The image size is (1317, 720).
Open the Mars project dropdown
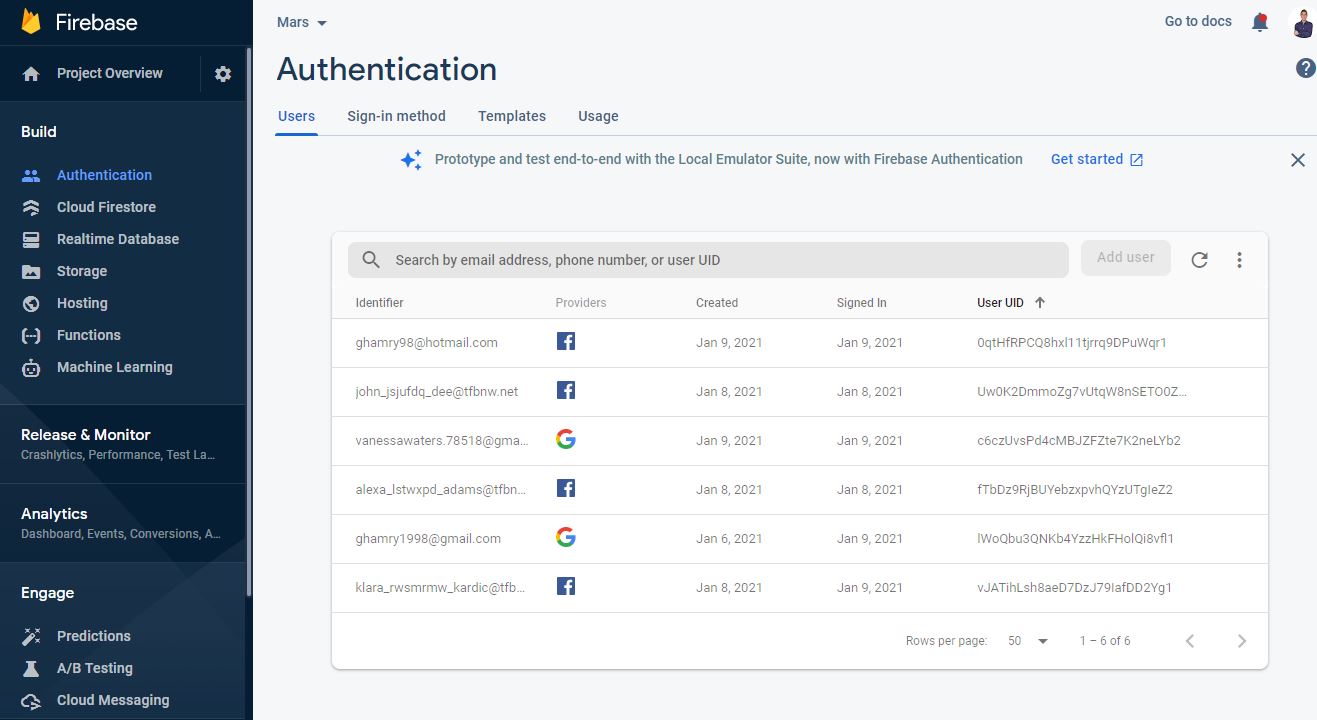tap(302, 22)
